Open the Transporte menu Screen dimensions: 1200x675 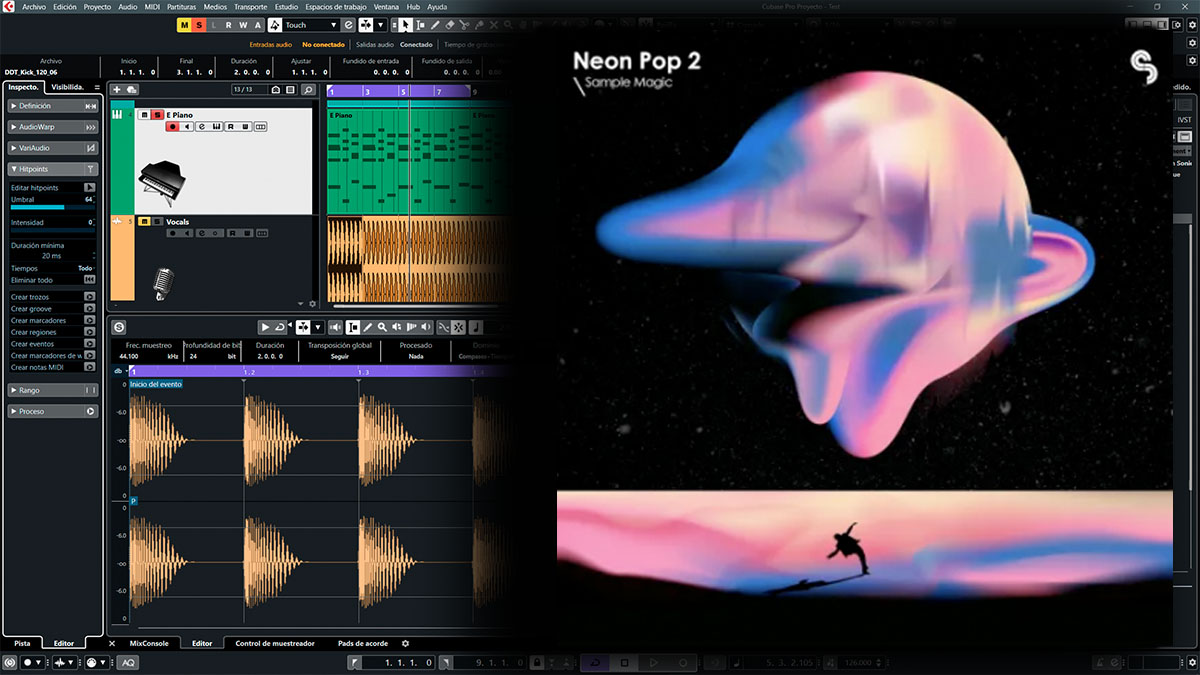251,7
